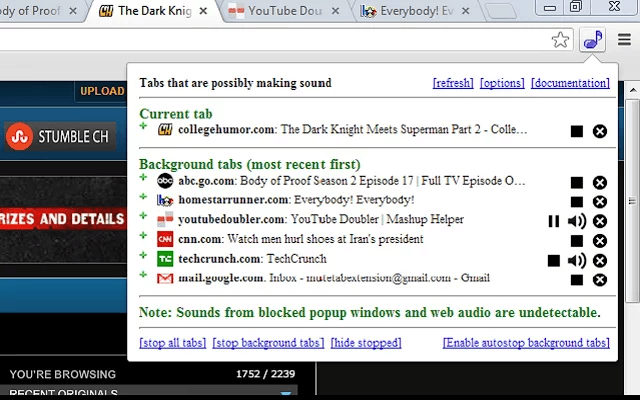
Task: Stop the techcrunch.com tab sound
Action: tap(554, 260)
